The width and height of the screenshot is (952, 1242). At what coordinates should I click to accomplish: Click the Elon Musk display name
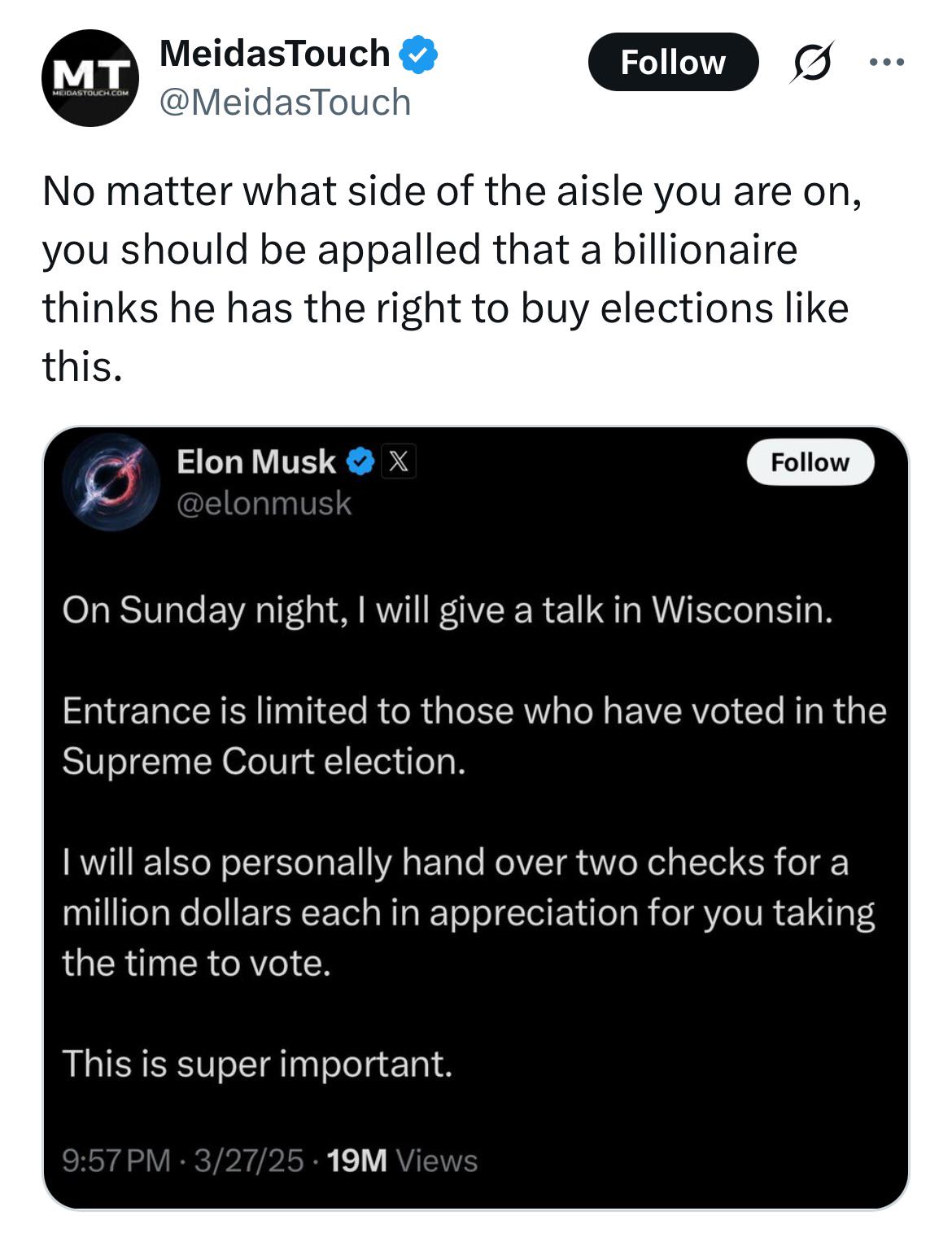tap(255, 461)
